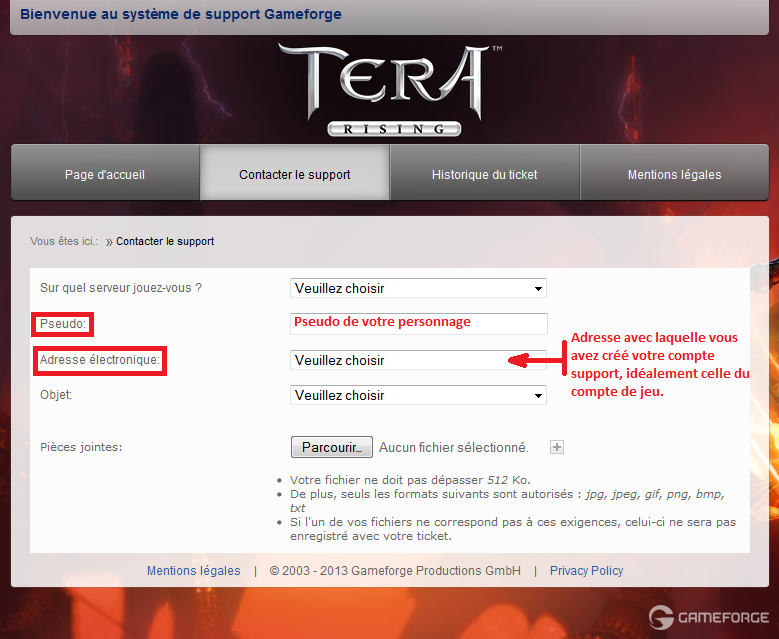This screenshot has width=779, height=639.
Task: Click the Aucun fichier sélectionné file text
Action: click(454, 447)
